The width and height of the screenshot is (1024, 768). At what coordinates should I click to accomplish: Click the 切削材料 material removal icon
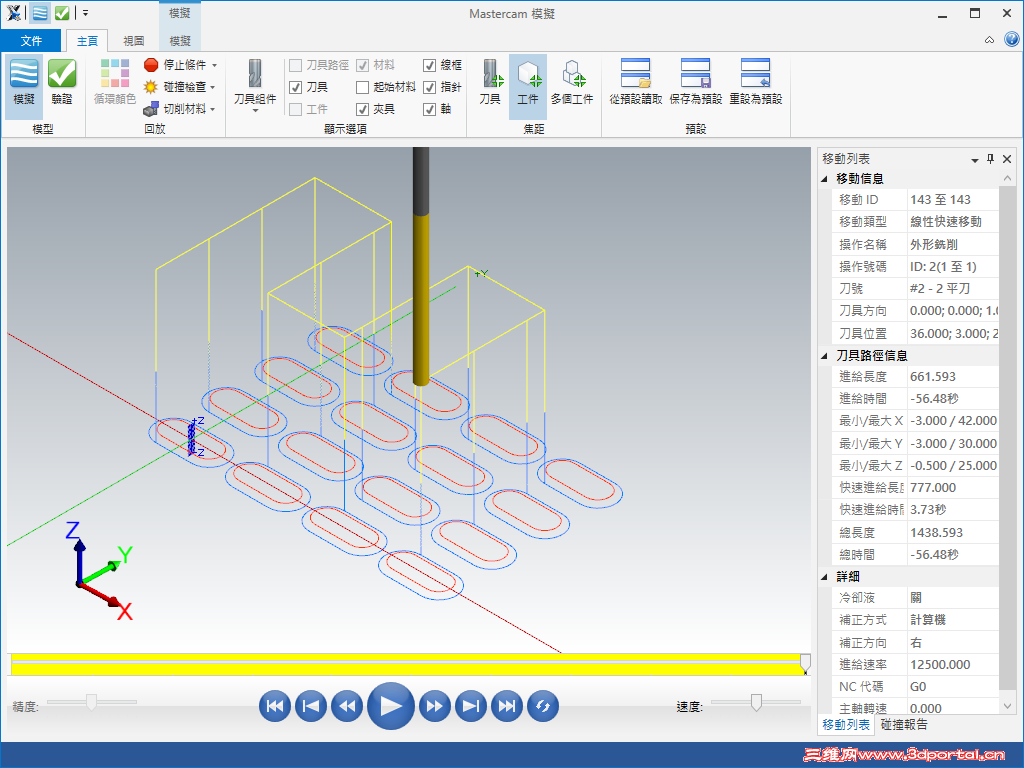151,108
